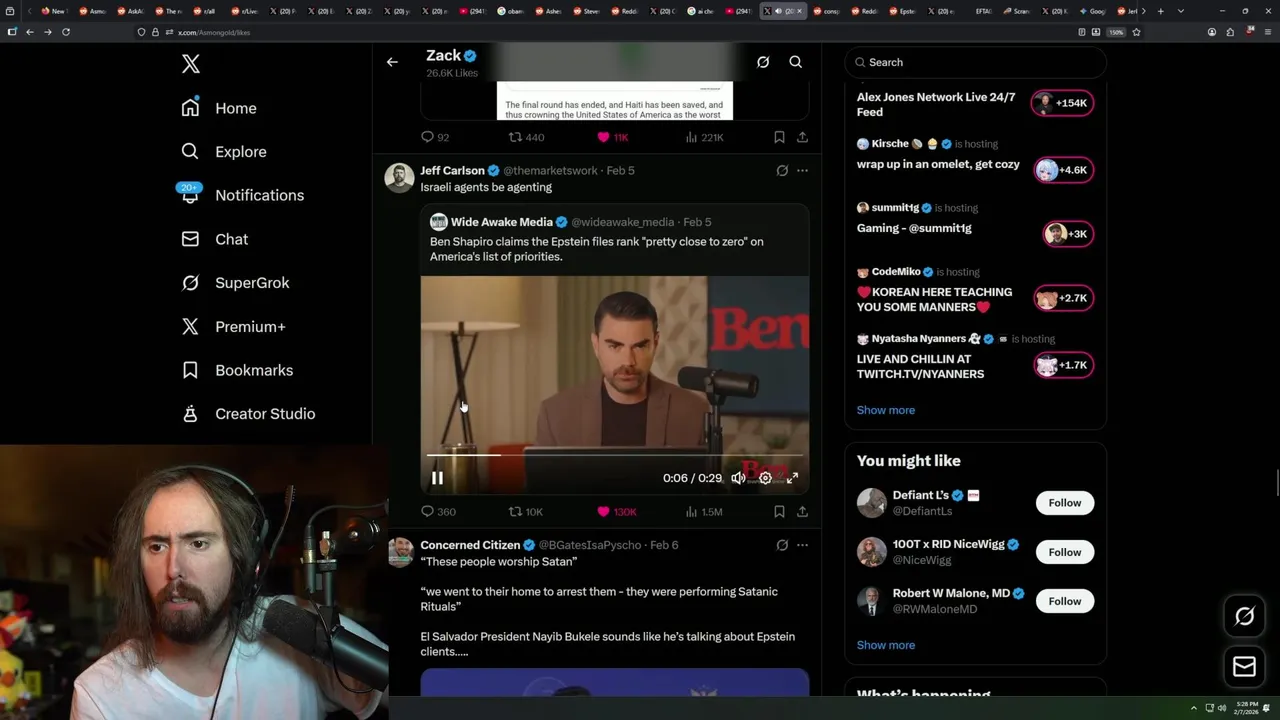Open Jeff Carlson's avatar
Viewport: 1280px width, 720px height.
pos(400,177)
